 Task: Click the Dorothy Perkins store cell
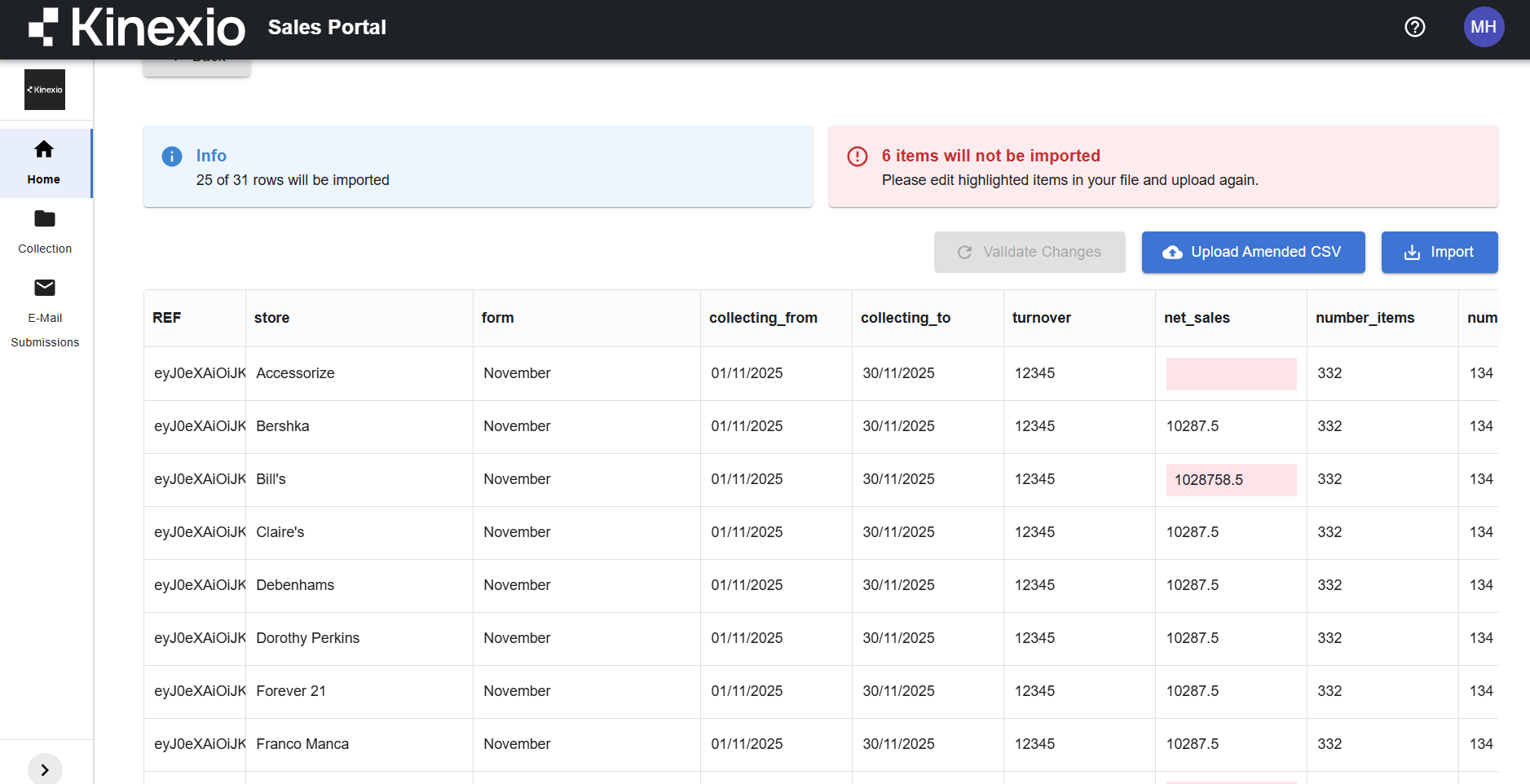tap(308, 638)
